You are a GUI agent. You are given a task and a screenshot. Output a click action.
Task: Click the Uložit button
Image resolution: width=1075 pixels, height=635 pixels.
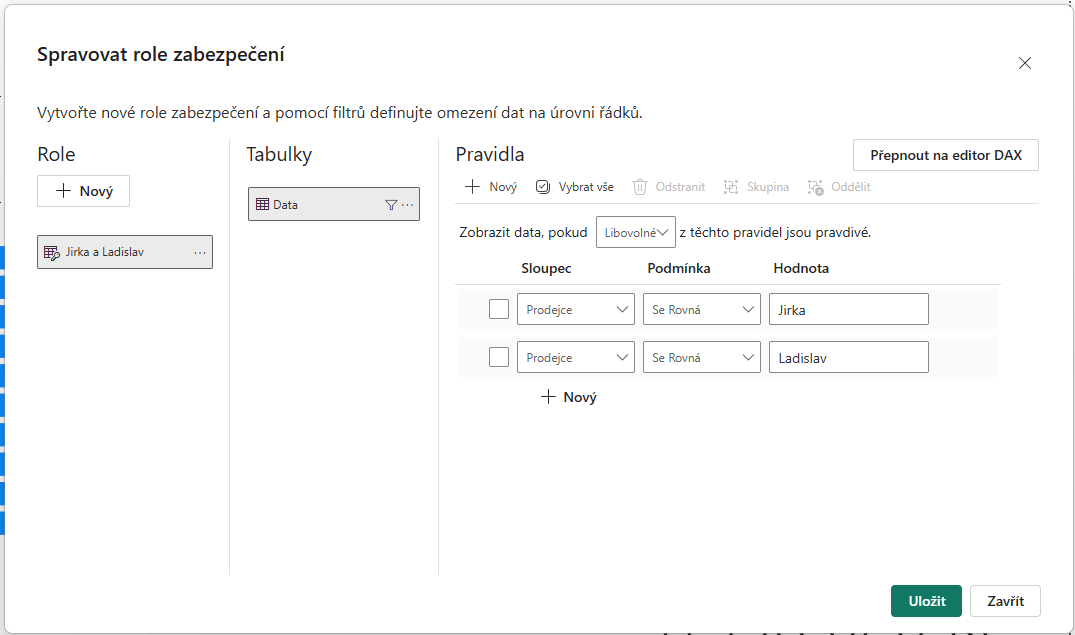coord(926,601)
